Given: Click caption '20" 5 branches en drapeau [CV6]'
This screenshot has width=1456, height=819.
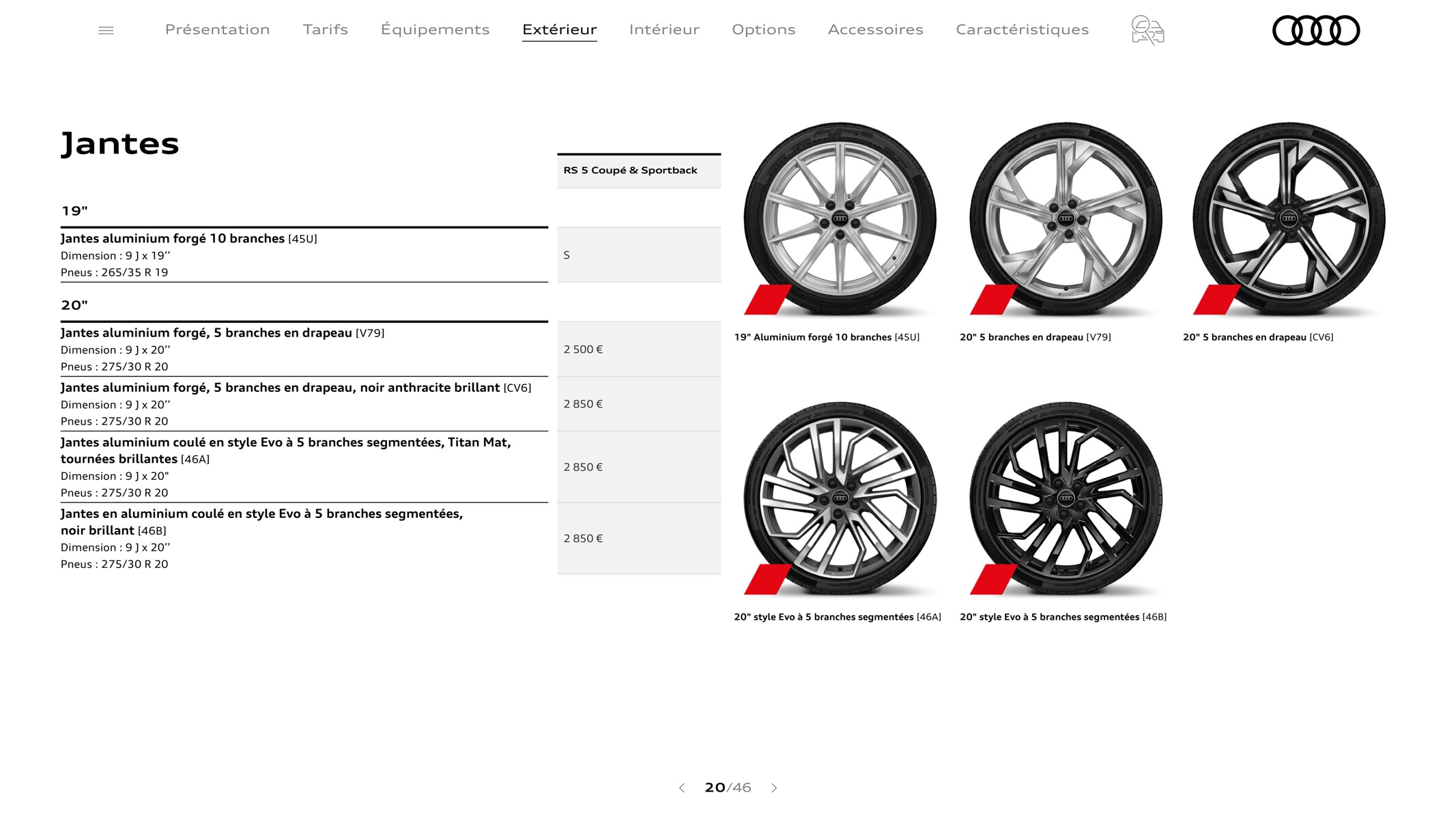Looking at the screenshot, I should coord(1258,337).
